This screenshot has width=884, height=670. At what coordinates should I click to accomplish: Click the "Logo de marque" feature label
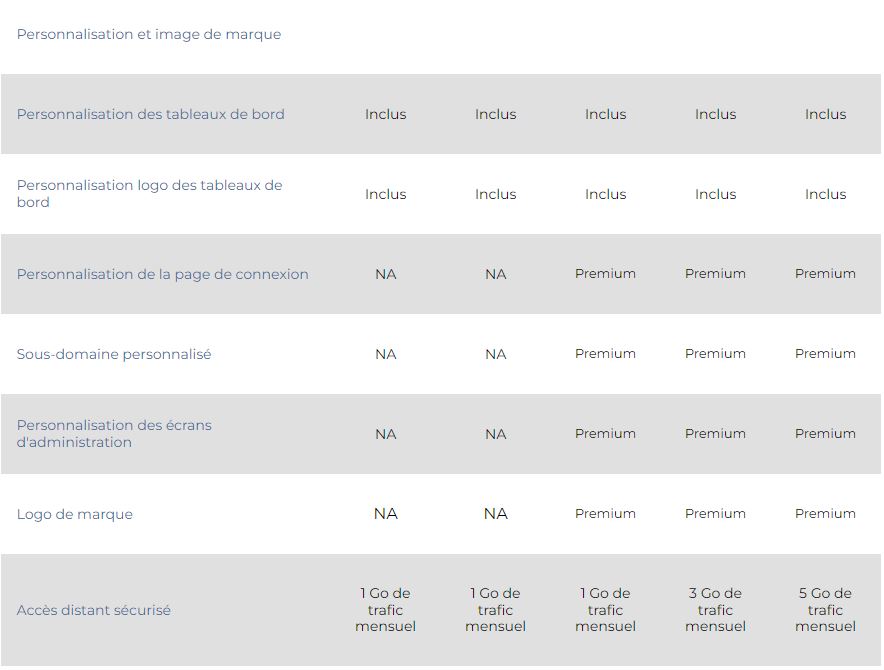coord(75,514)
